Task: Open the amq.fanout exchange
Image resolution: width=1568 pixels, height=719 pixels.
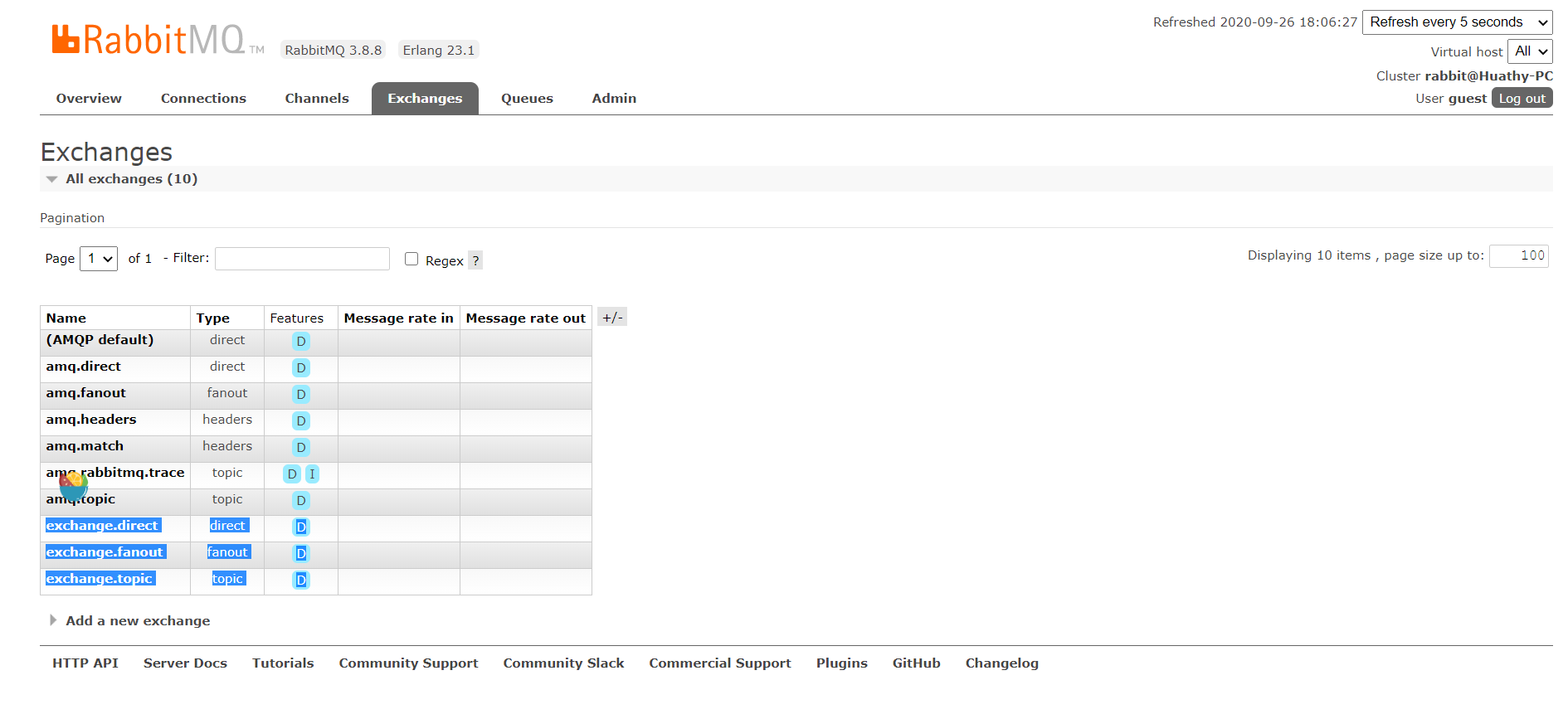Action: pos(86,393)
